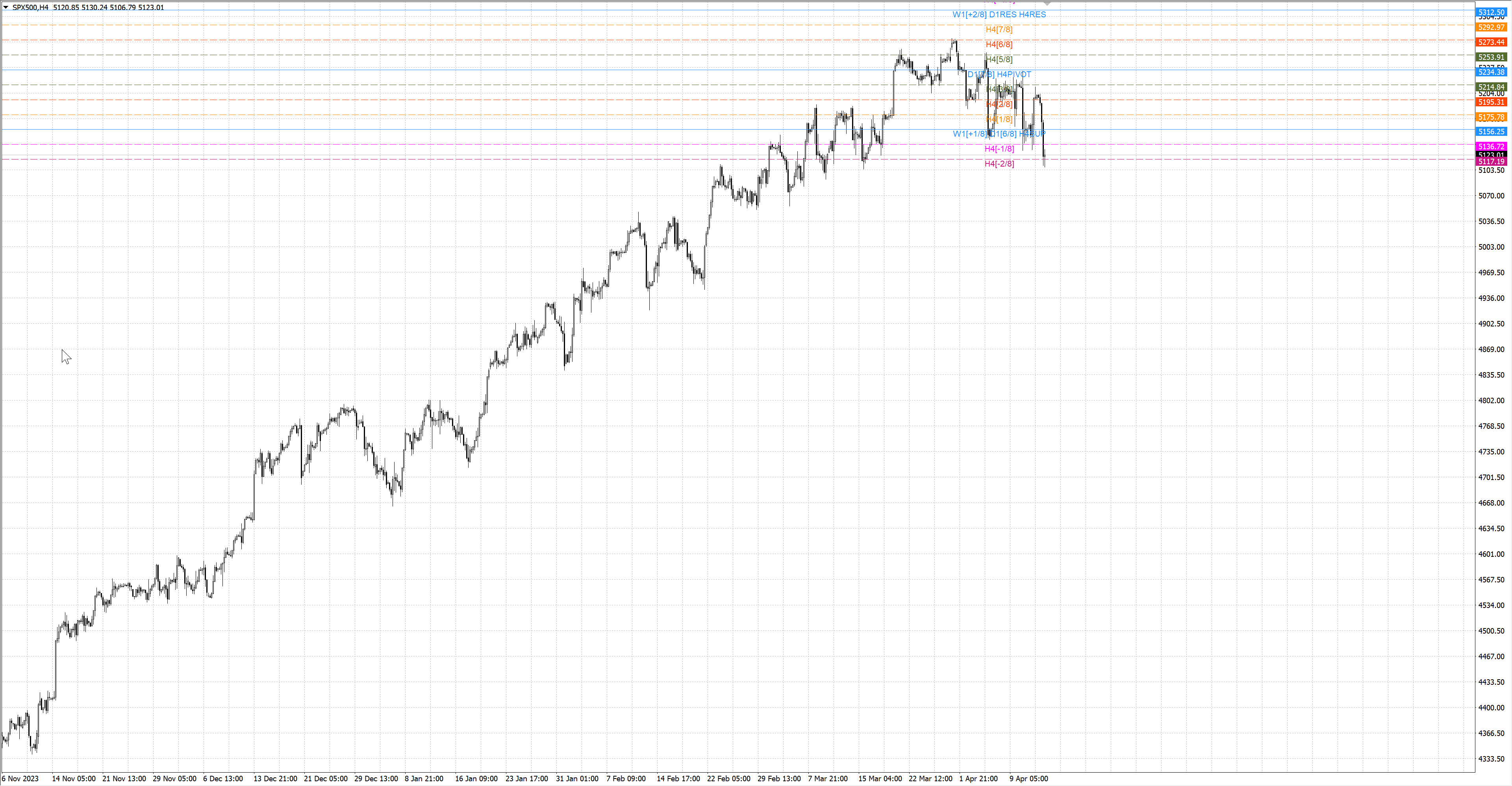
Task: Select the H4[6/8] level label
Action: pyautogui.click(x=999, y=44)
